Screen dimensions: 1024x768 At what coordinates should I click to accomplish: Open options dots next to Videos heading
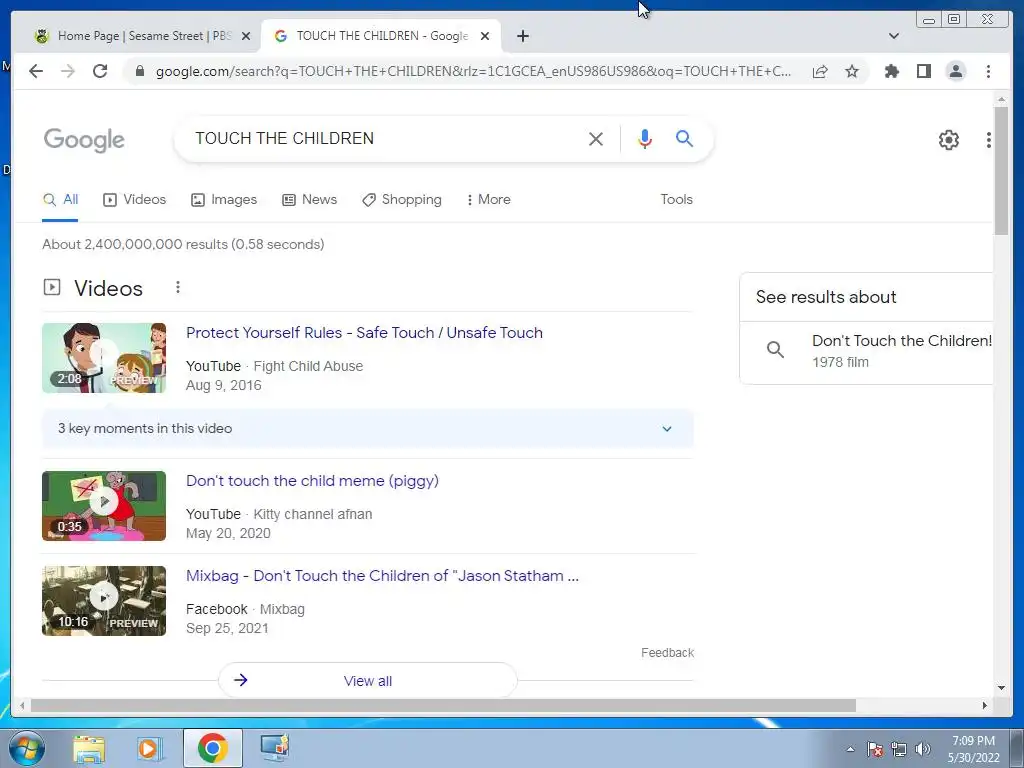tap(178, 287)
